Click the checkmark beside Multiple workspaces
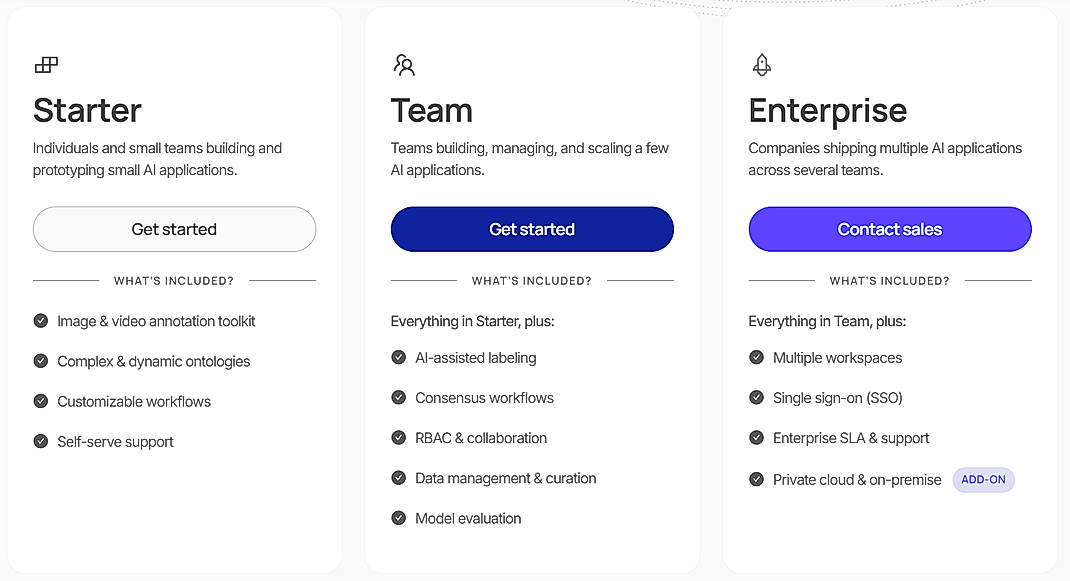The image size is (1070, 581). [x=756, y=357]
